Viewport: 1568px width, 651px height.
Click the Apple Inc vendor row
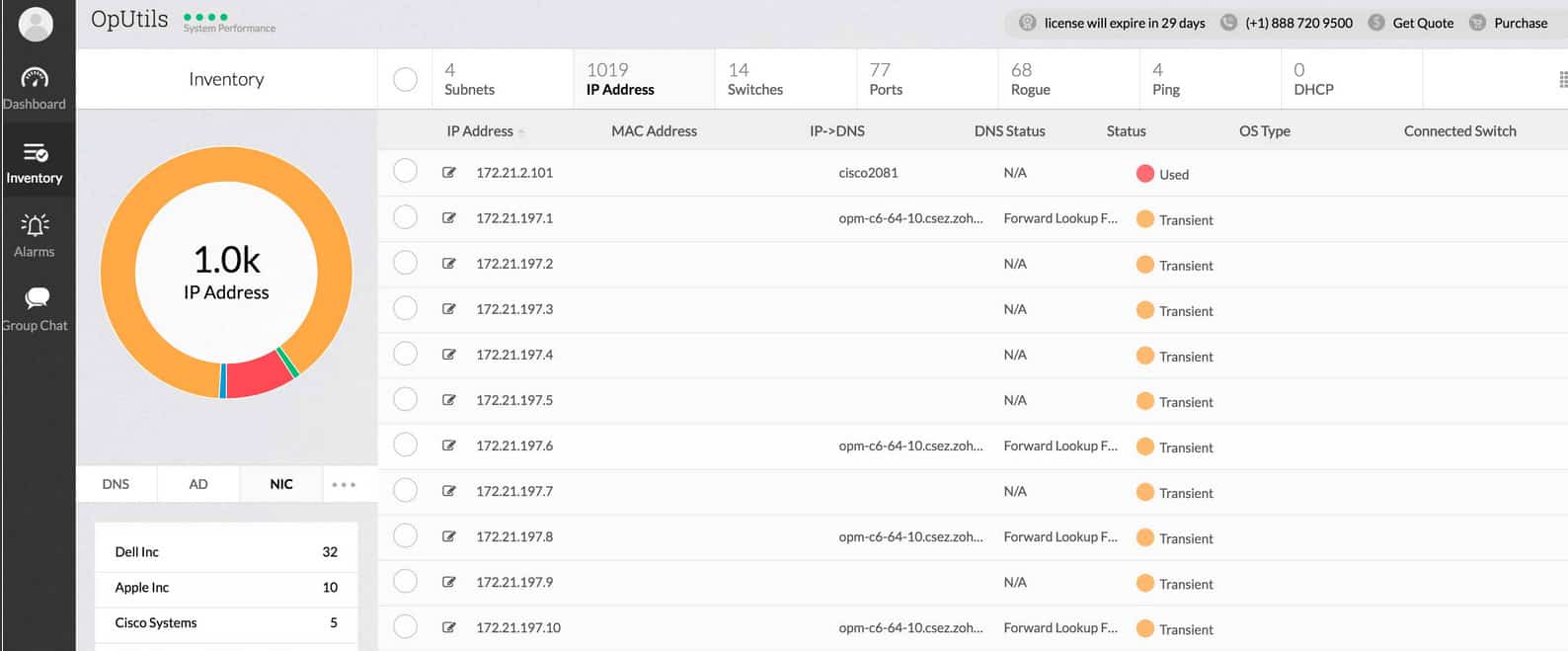pyautogui.click(x=226, y=588)
